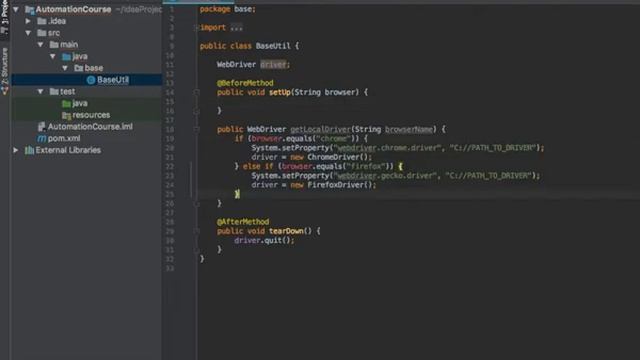This screenshot has height=360, width=640.
Task: Click the AutomationCourse.iml file icon
Action: 42,127
